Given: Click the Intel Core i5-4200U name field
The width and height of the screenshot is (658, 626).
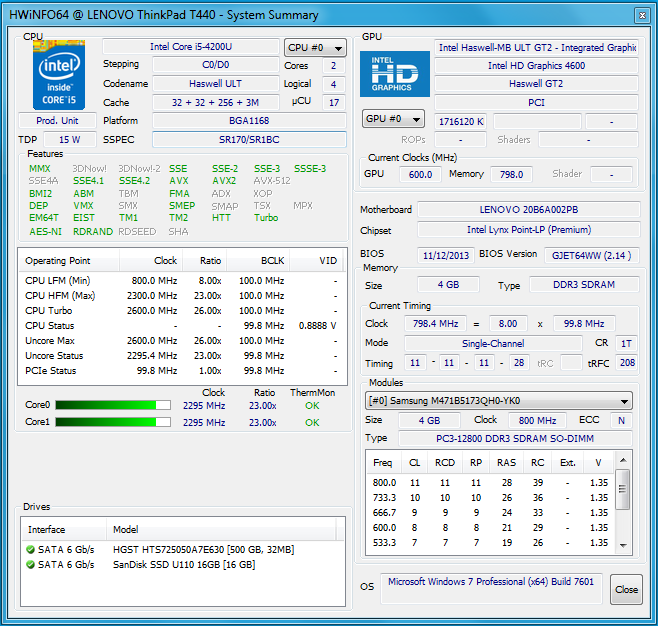Looking at the screenshot, I should 191,47.
